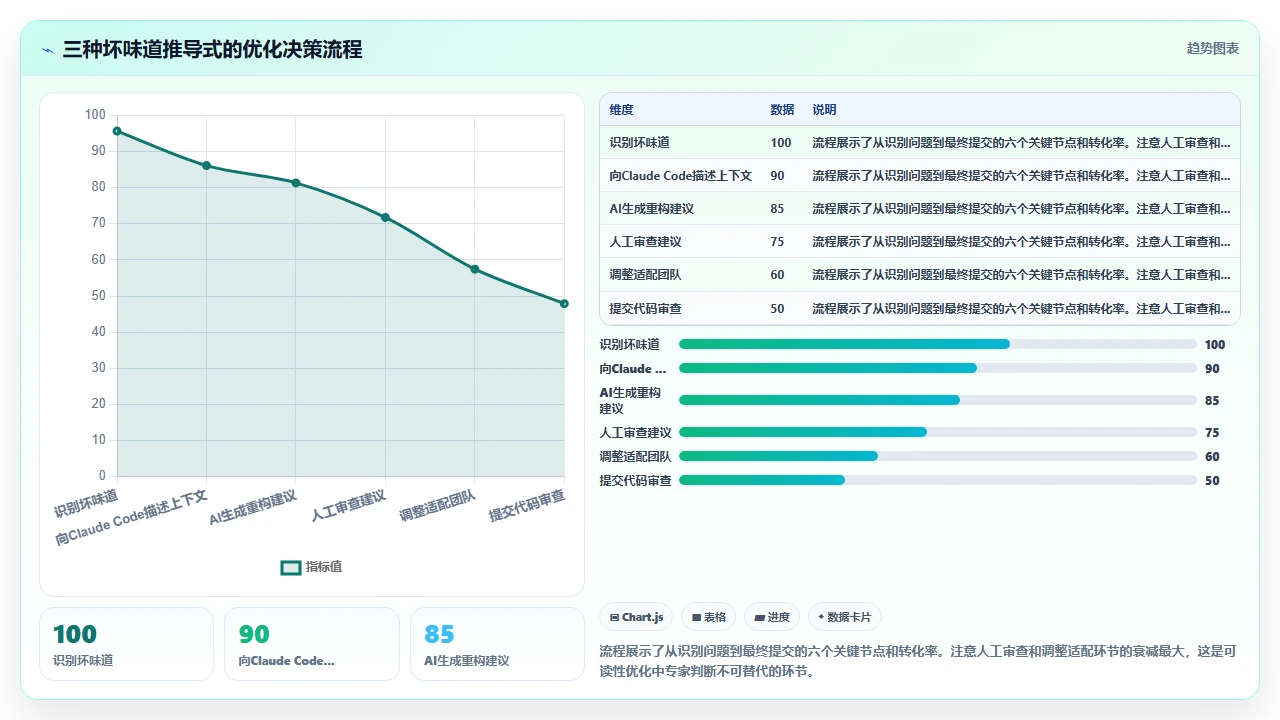This screenshot has height=720, width=1280.
Task: Click chart data point for 识别坏味道
Action: (x=117, y=131)
